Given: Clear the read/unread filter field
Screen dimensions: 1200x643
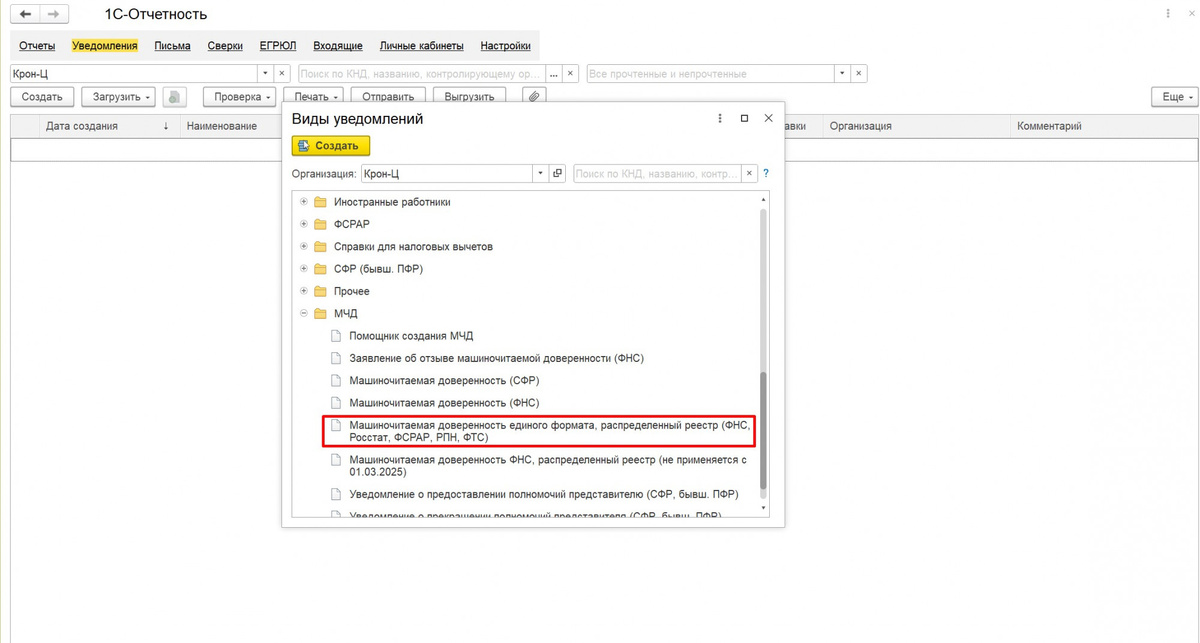Looking at the screenshot, I should click(859, 74).
